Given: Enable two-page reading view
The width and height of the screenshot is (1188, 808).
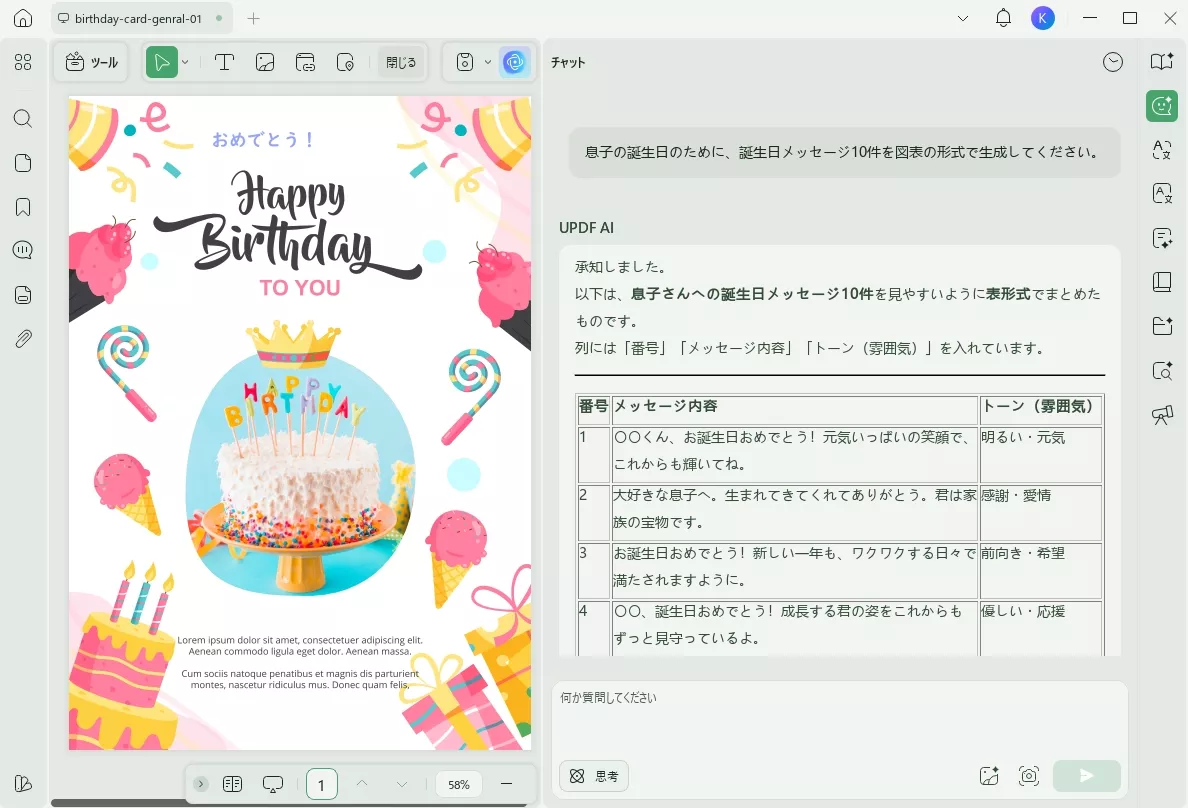Looking at the screenshot, I should tap(232, 784).
